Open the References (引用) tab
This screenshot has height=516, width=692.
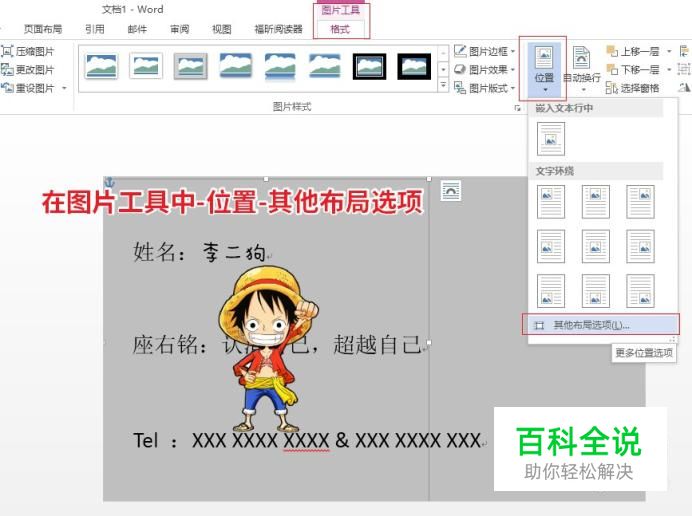pyautogui.click(x=95, y=29)
